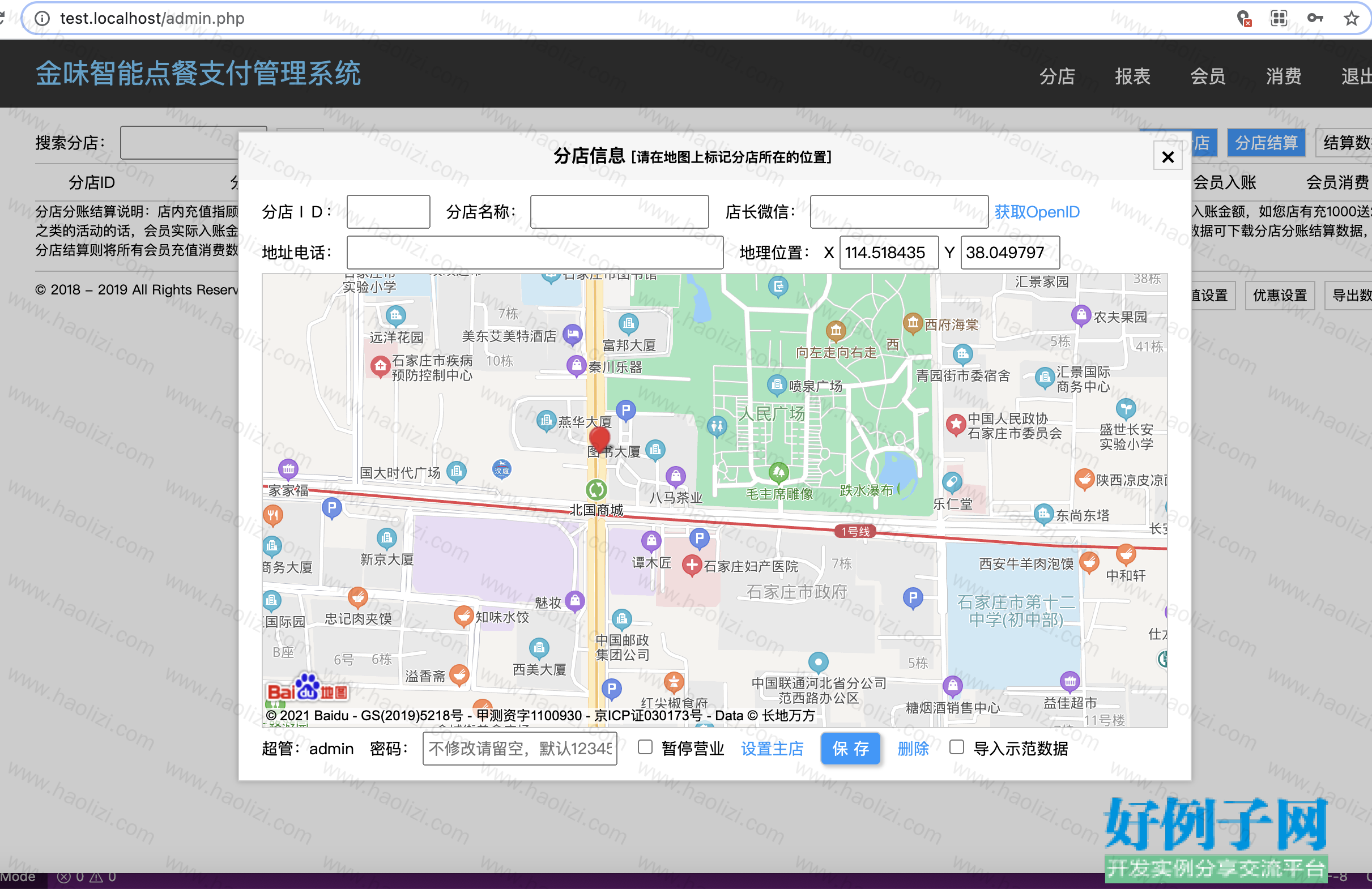Click the 农夫果园 shopping icon
1372x889 pixels.
pyautogui.click(x=1081, y=315)
